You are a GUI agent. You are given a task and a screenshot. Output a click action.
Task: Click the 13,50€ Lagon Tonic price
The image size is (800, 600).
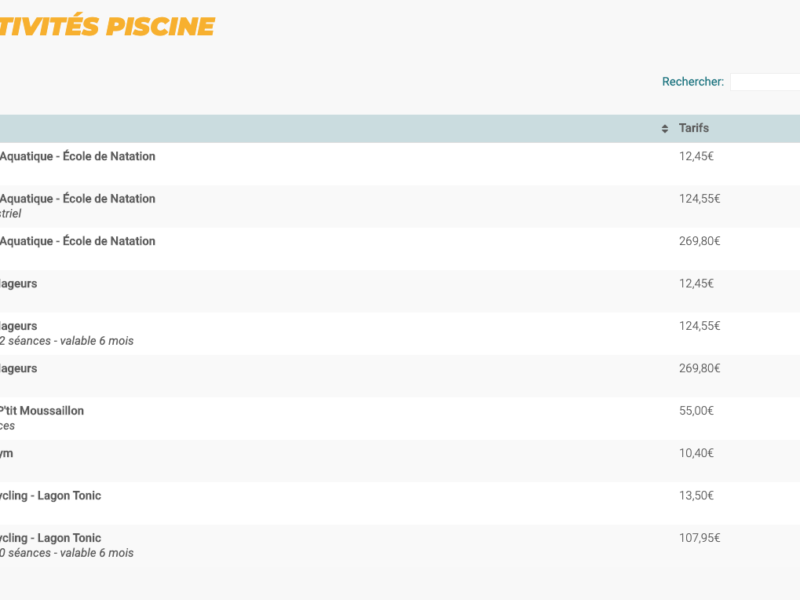(x=696, y=496)
